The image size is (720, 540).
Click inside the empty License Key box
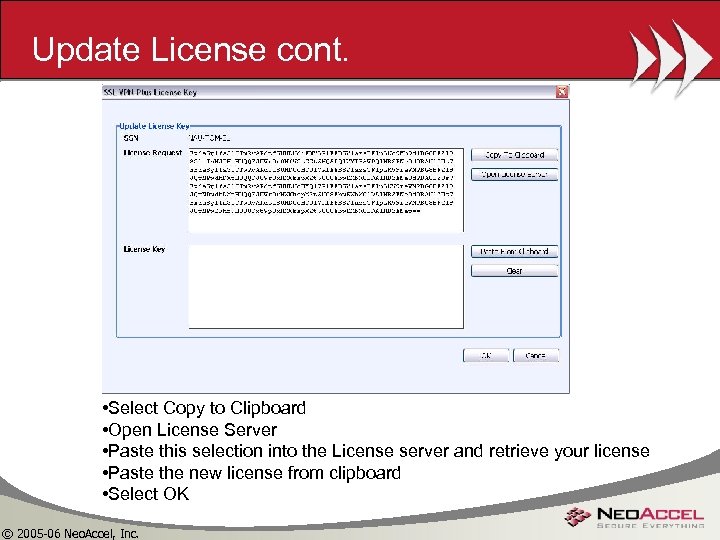coord(326,287)
